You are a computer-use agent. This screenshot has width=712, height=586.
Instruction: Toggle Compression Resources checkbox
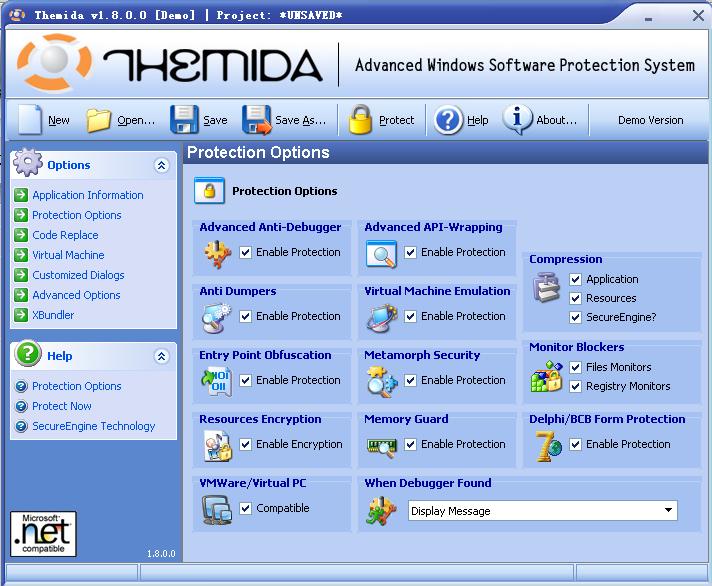pos(575,298)
